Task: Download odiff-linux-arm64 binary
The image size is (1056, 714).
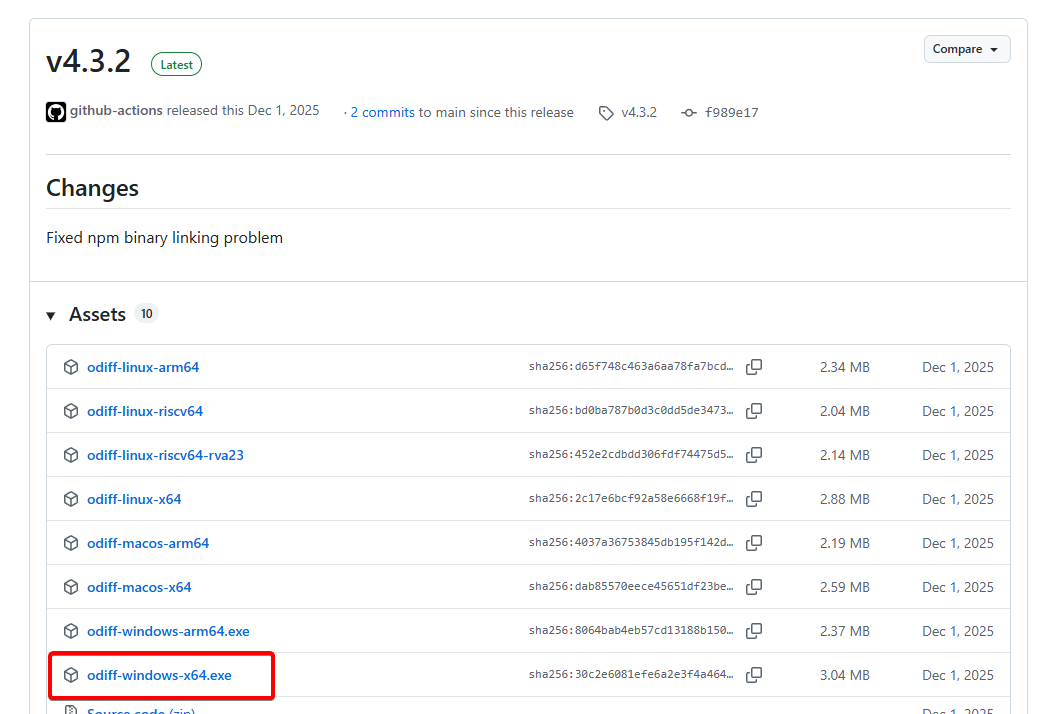Action: (143, 367)
